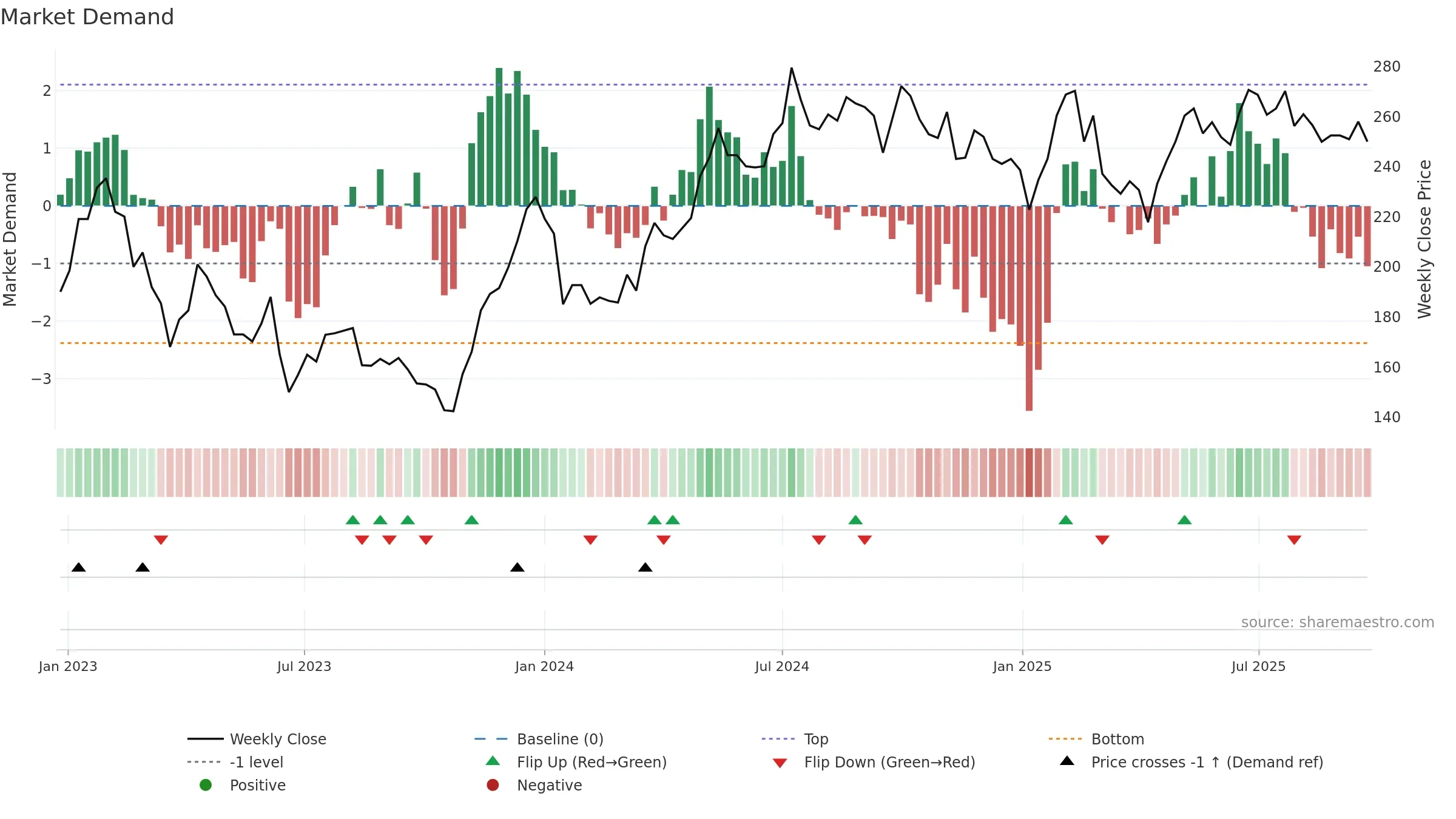Click the black price-cross marker just before Jan 2024
The height and width of the screenshot is (819, 1456).
(517, 567)
